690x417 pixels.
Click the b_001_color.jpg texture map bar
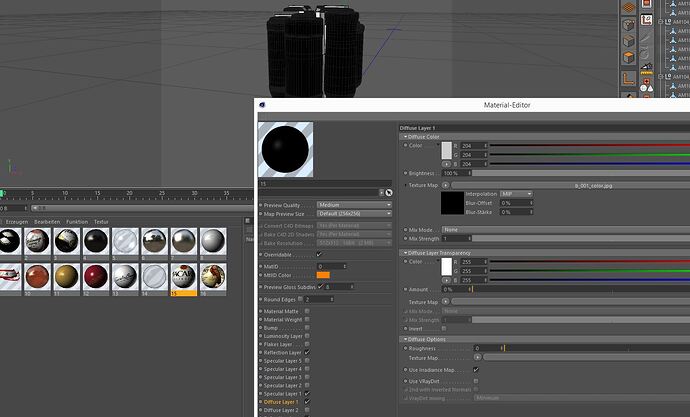pyautogui.click(x=571, y=186)
